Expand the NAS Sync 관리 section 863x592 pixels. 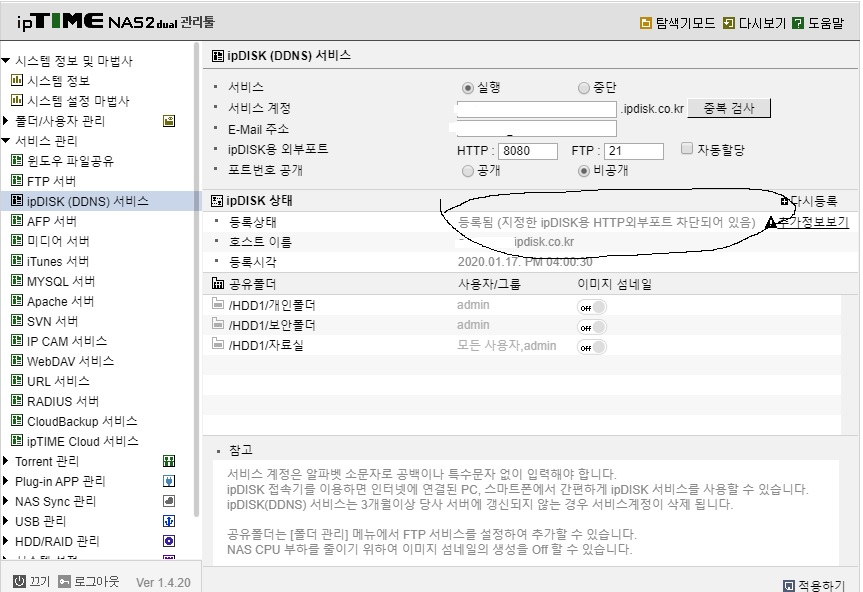pos(6,501)
